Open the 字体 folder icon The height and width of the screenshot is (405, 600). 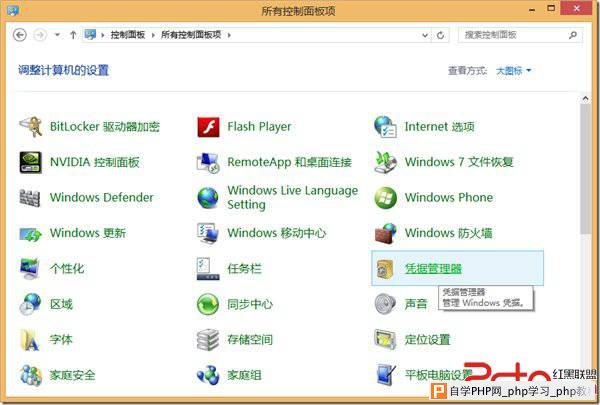30,340
